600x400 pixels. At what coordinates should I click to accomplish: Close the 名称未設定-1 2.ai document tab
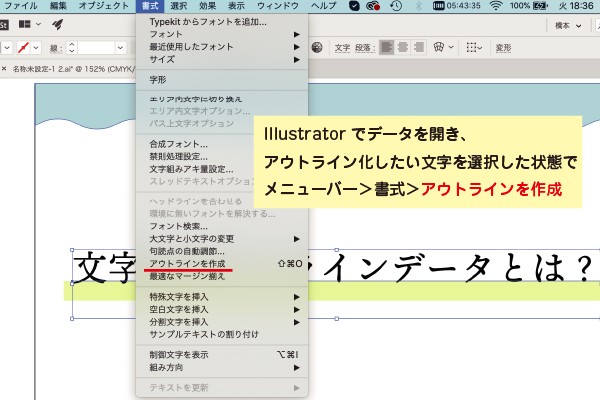tap(4, 69)
